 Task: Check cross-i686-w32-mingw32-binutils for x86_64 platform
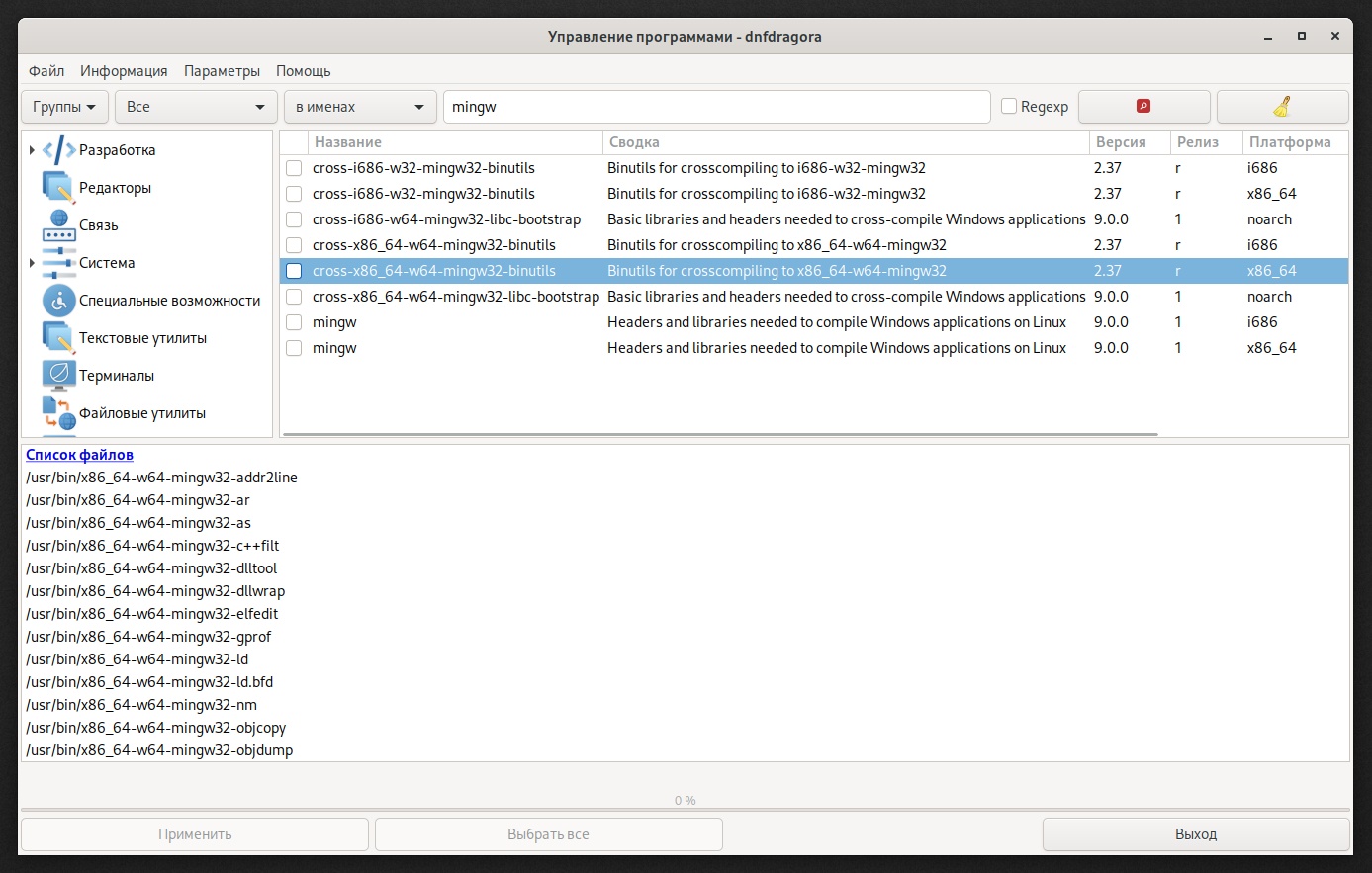294,194
